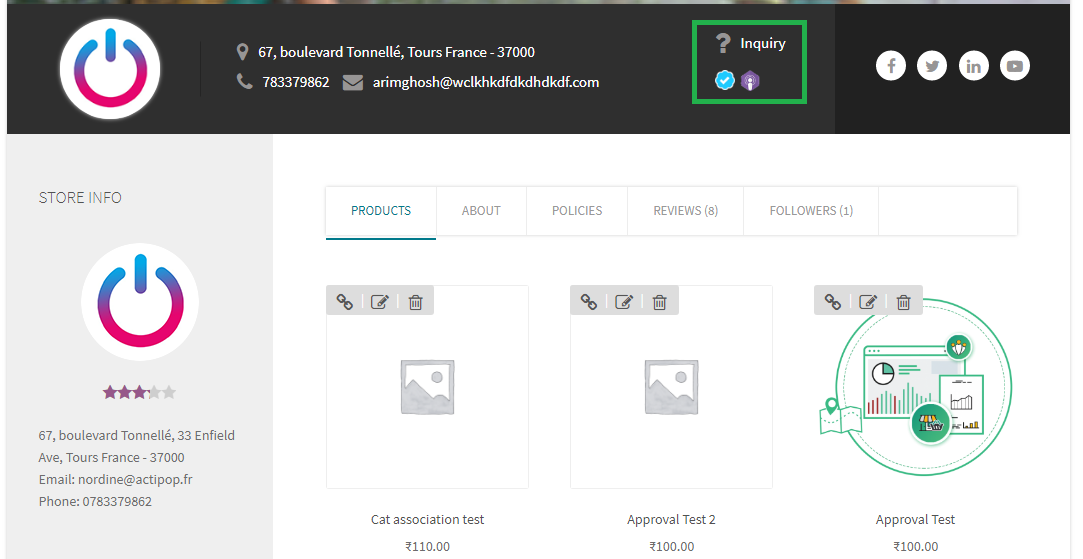Copy link for Cat association test product

pos(345,302)
